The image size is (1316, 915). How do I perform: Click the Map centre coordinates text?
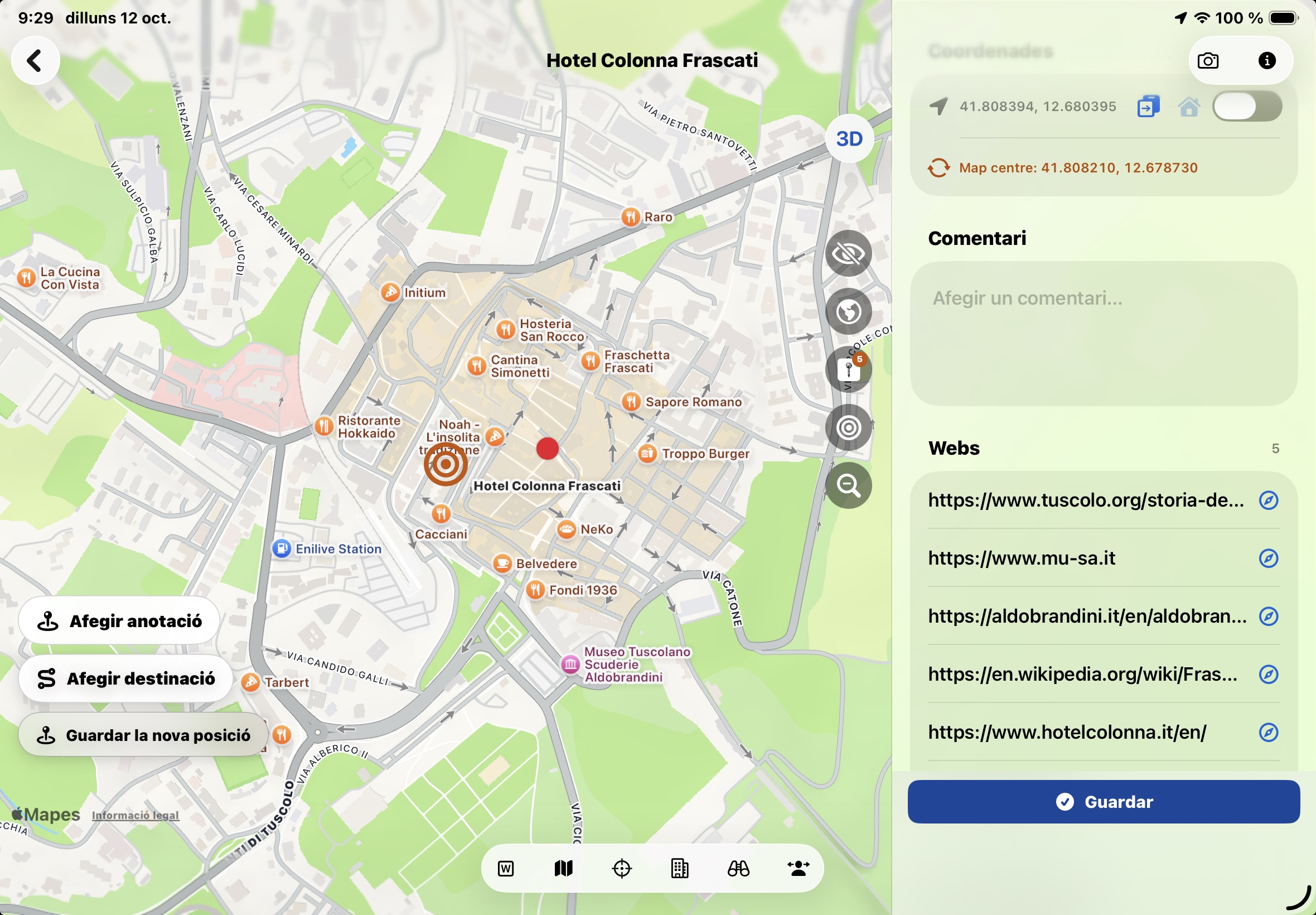[1078, 168]
